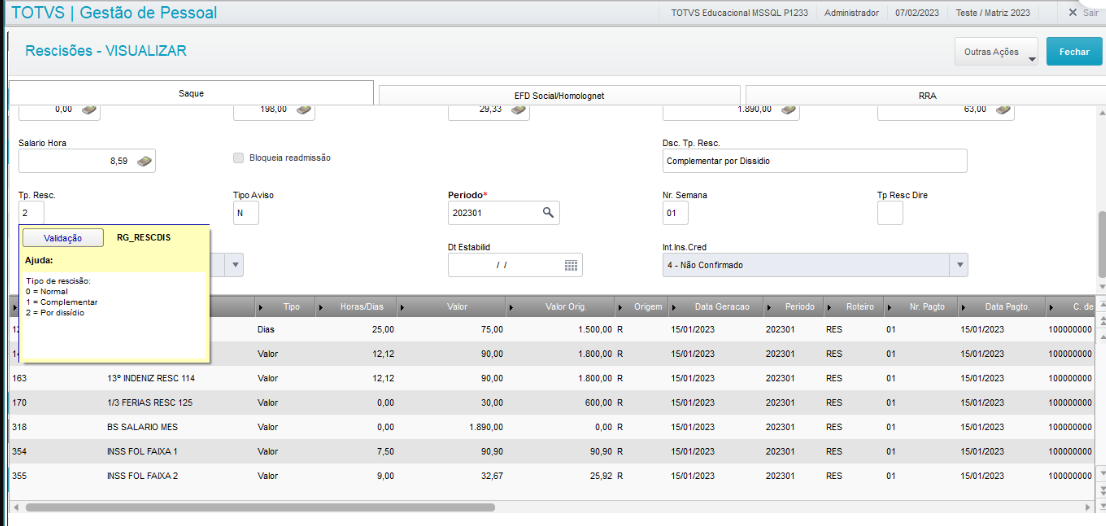Click the arrow icon on the Valor Orig. header
Screen dimensions: 1106x526
513,307
